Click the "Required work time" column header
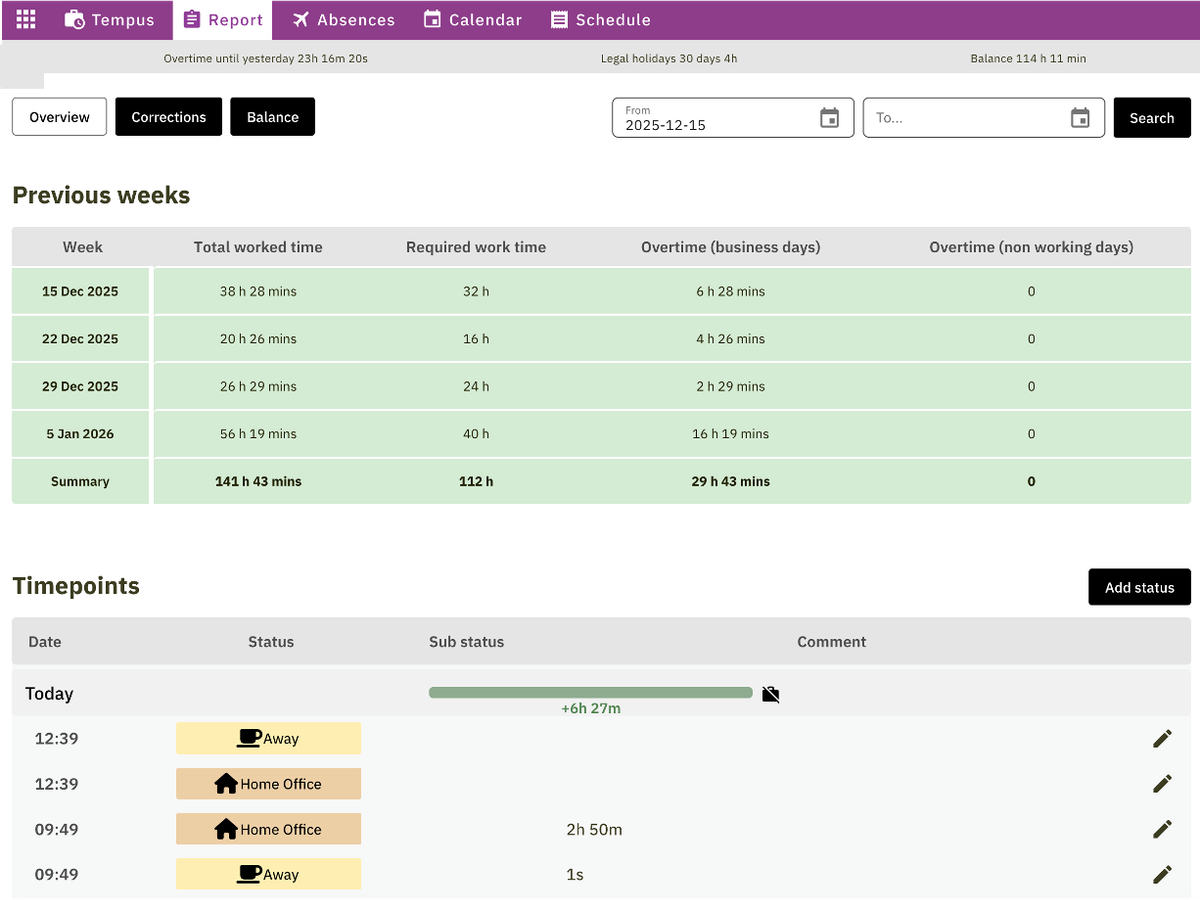This screenshot has height=900, width=1200. (x=476, y=247)
